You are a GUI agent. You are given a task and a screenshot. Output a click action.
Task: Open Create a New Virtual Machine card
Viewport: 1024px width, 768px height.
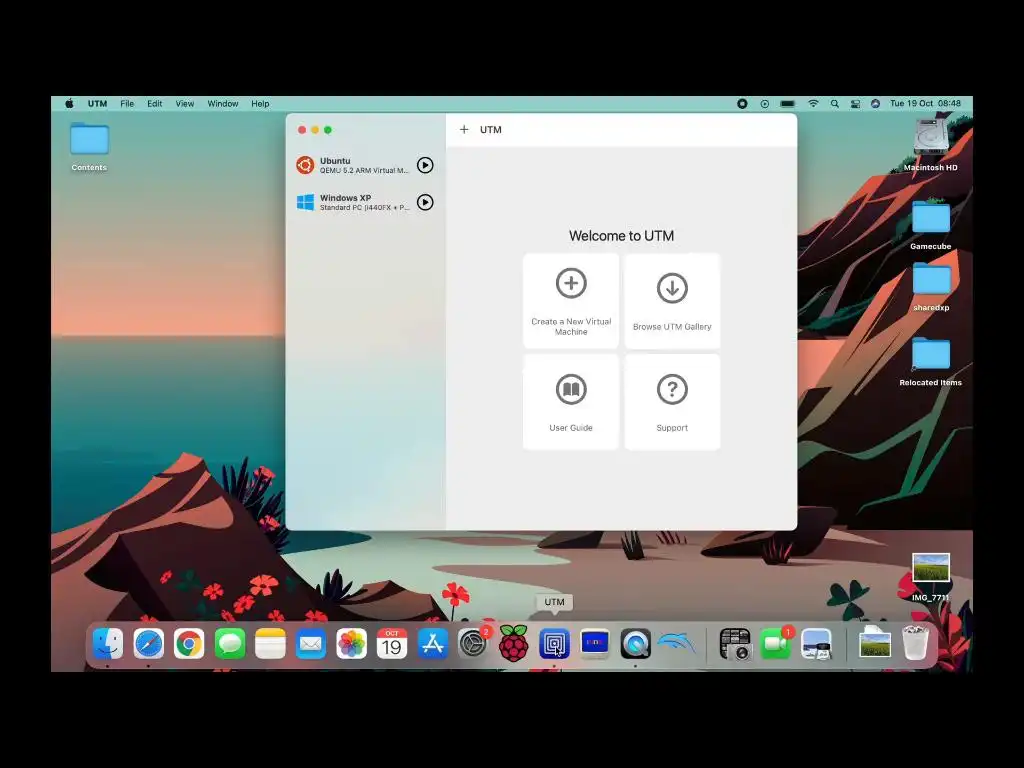(x=571, y=301)
